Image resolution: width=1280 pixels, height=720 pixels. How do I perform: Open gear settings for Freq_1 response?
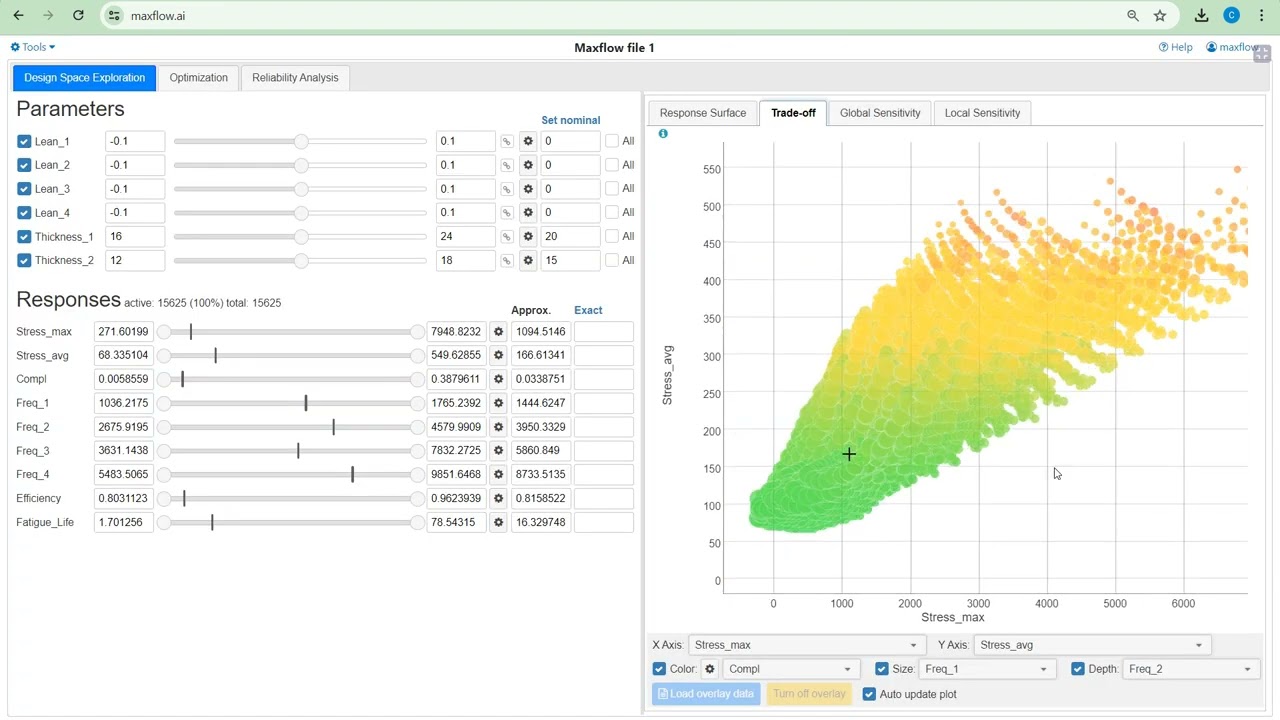[x=498, y=403]
